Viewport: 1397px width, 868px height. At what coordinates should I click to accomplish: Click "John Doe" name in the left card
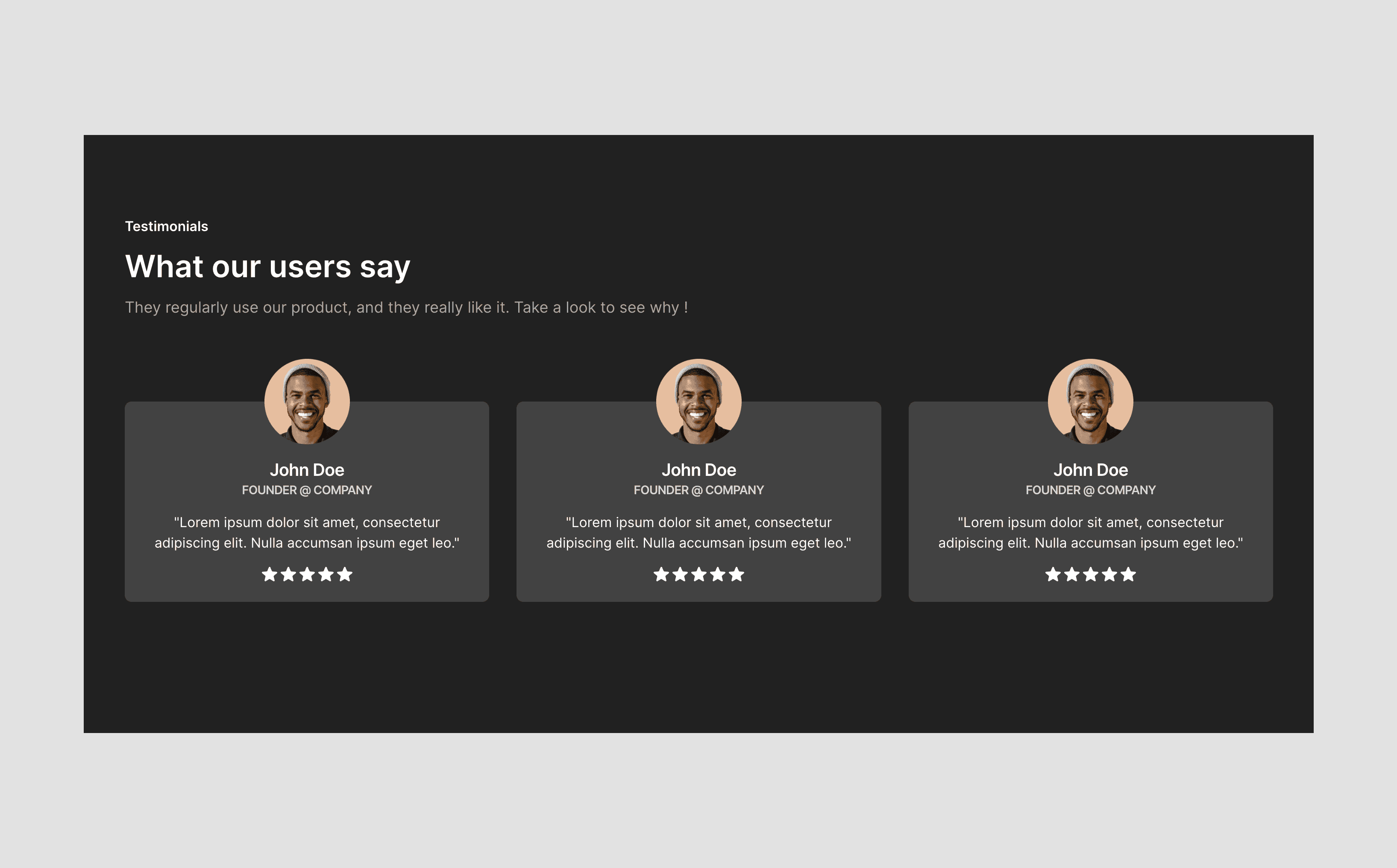click(x=307, y=470)
